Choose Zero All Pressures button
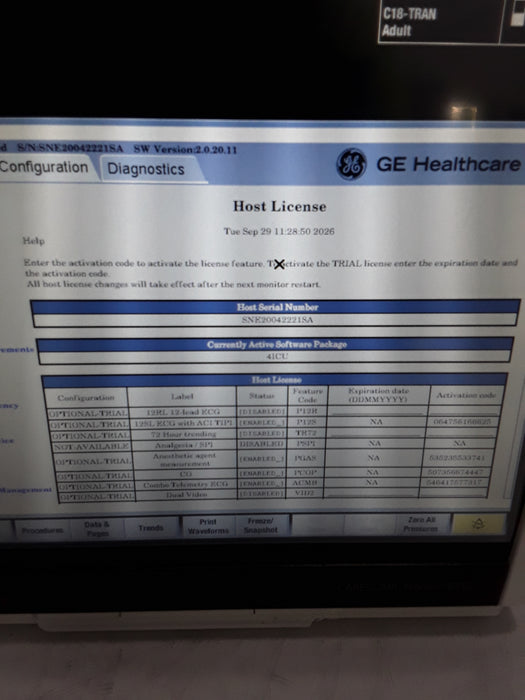 (x=421, y=524)
